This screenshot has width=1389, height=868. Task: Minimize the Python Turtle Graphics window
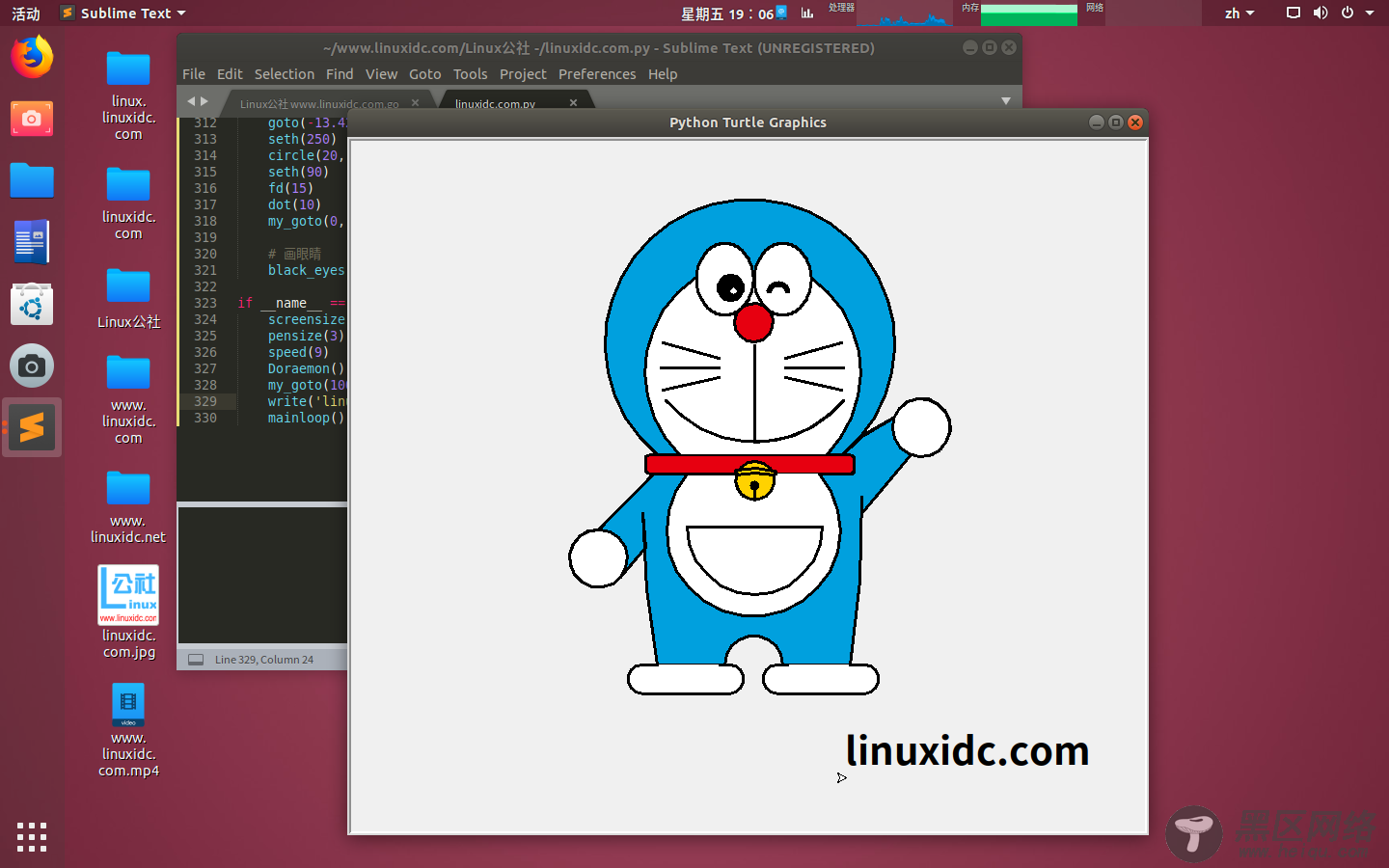click(x=1096, y=122)
